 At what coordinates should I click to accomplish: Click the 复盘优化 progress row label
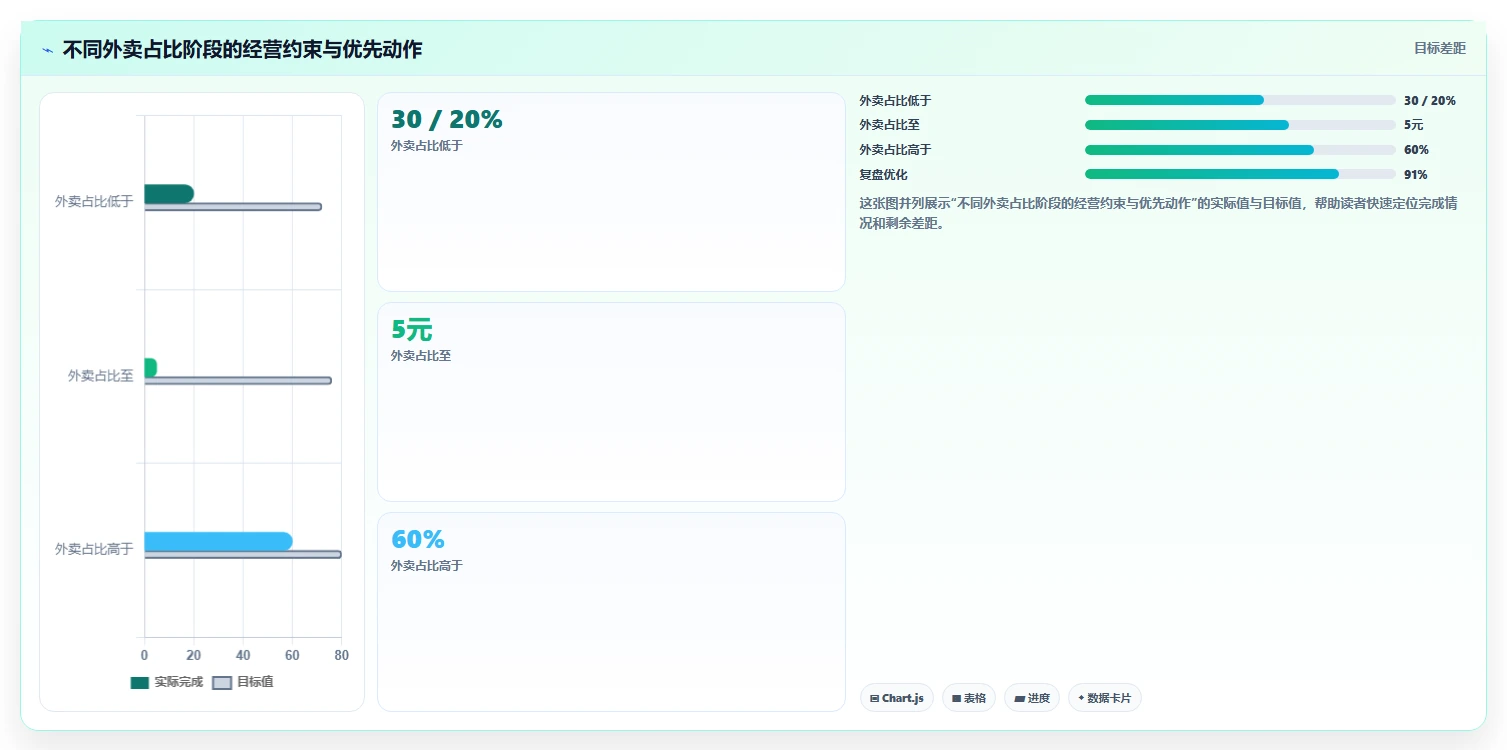[x=884, y=174]
